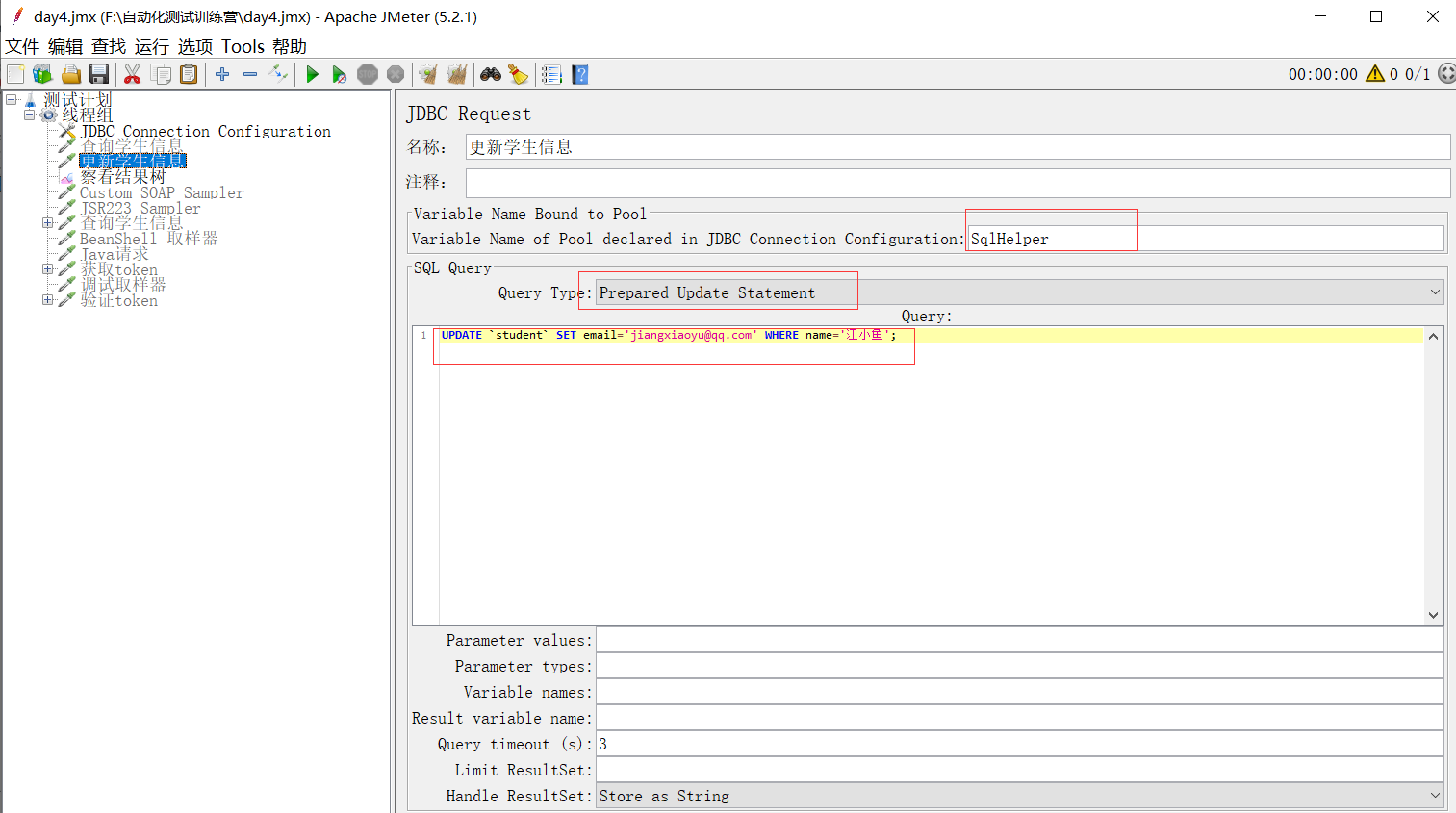Viewport: 1456px width, 813px height.
Task: Open the 编辑 menu
Action: click(x=65, y=46)
